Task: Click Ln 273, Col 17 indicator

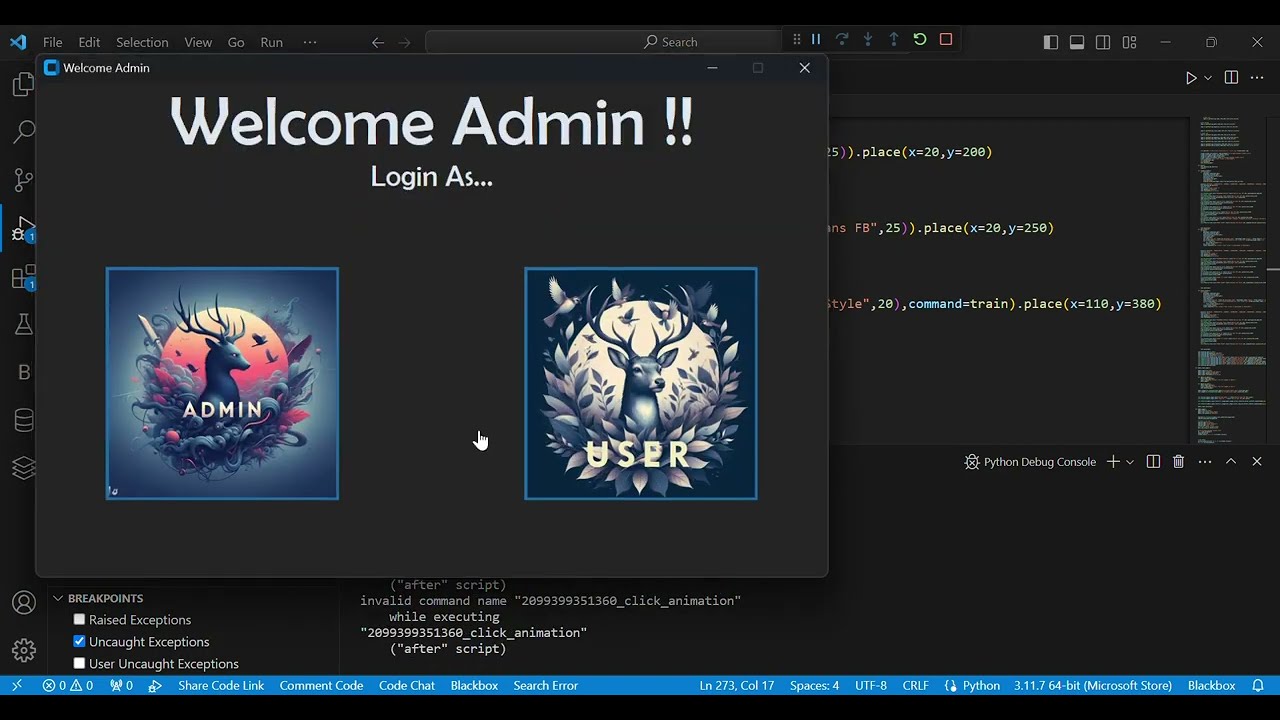Action: [737, 686]
